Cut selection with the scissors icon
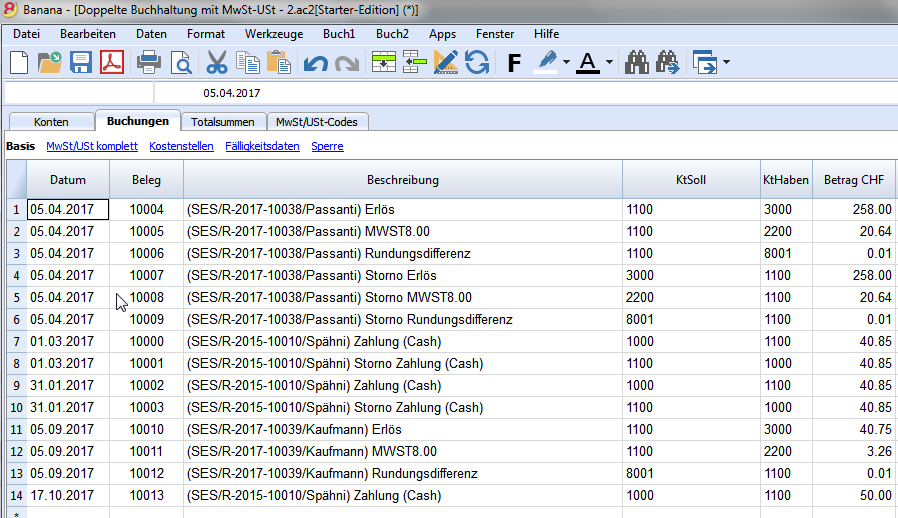The height and width of the screenshot is (518, 898). click(216, 62)
